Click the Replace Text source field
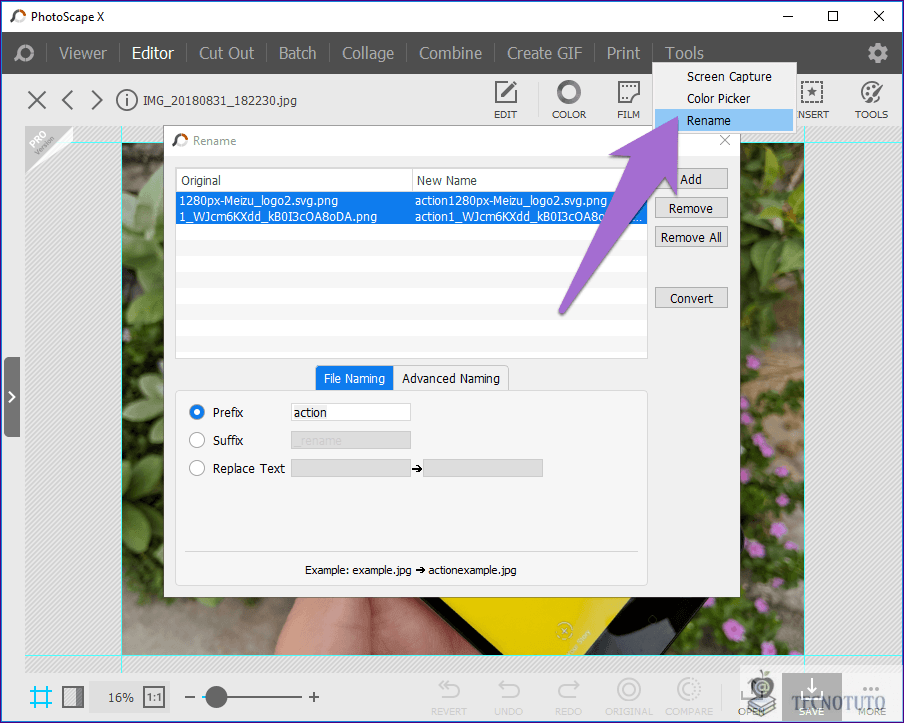Viewport: 904px width, 723px height. click(x=351, y=468)
